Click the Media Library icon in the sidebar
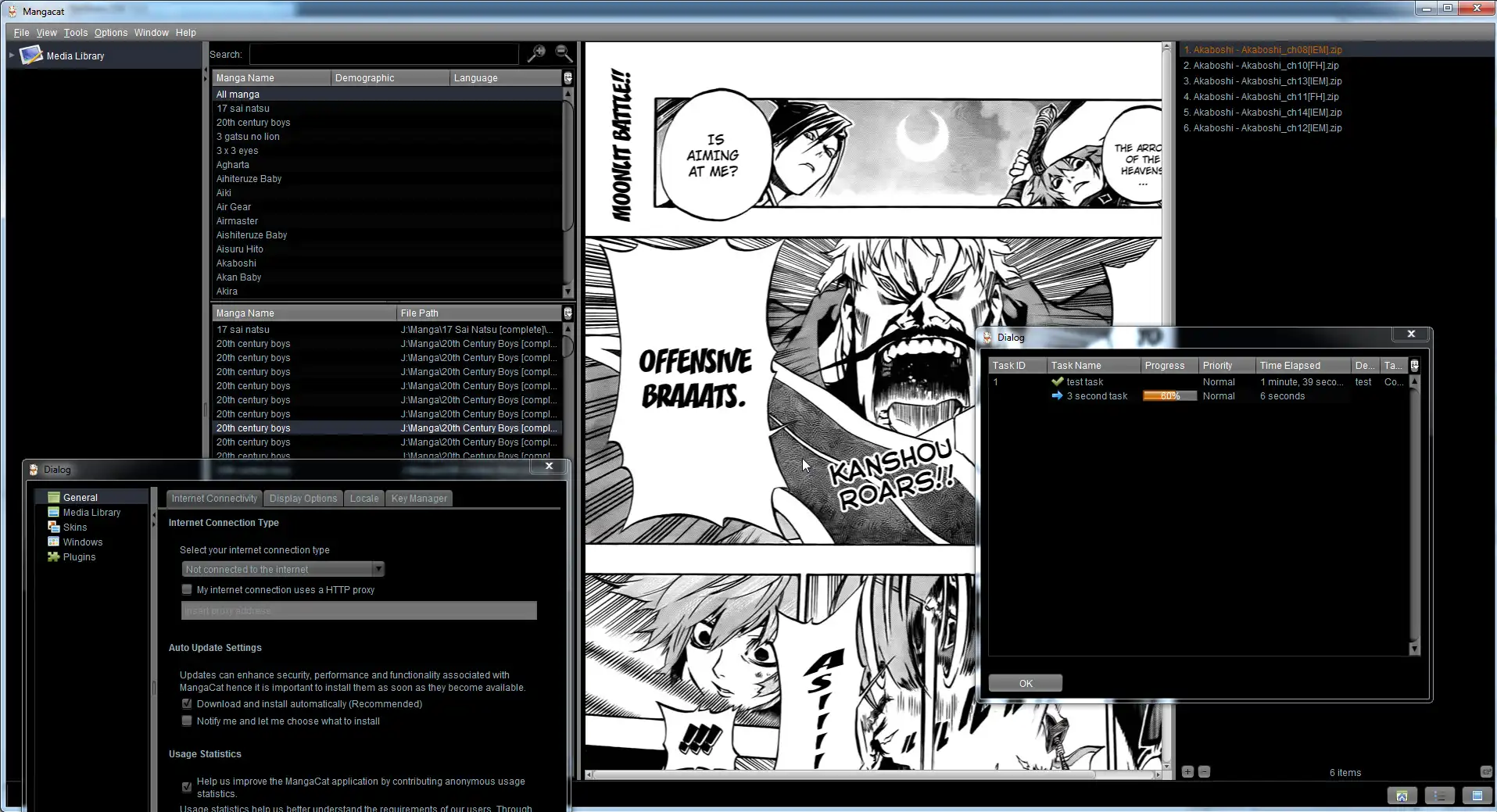 (31, 55)
